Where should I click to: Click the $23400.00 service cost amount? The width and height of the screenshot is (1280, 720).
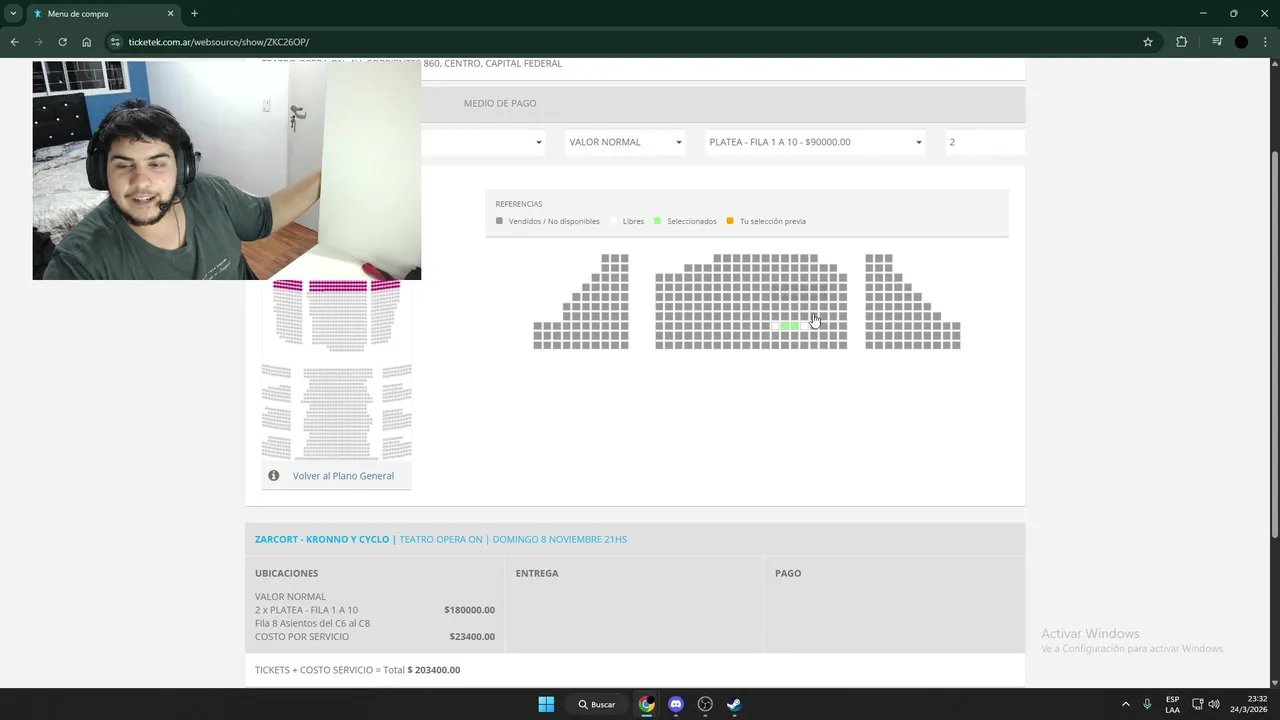click(472, 636)
